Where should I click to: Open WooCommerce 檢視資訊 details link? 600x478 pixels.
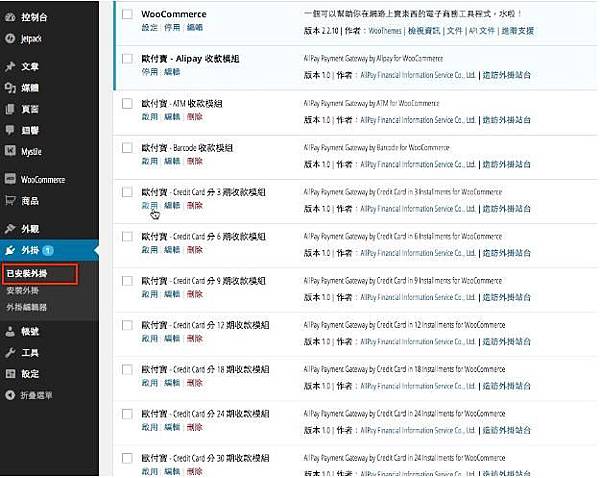tap(424, 31)
